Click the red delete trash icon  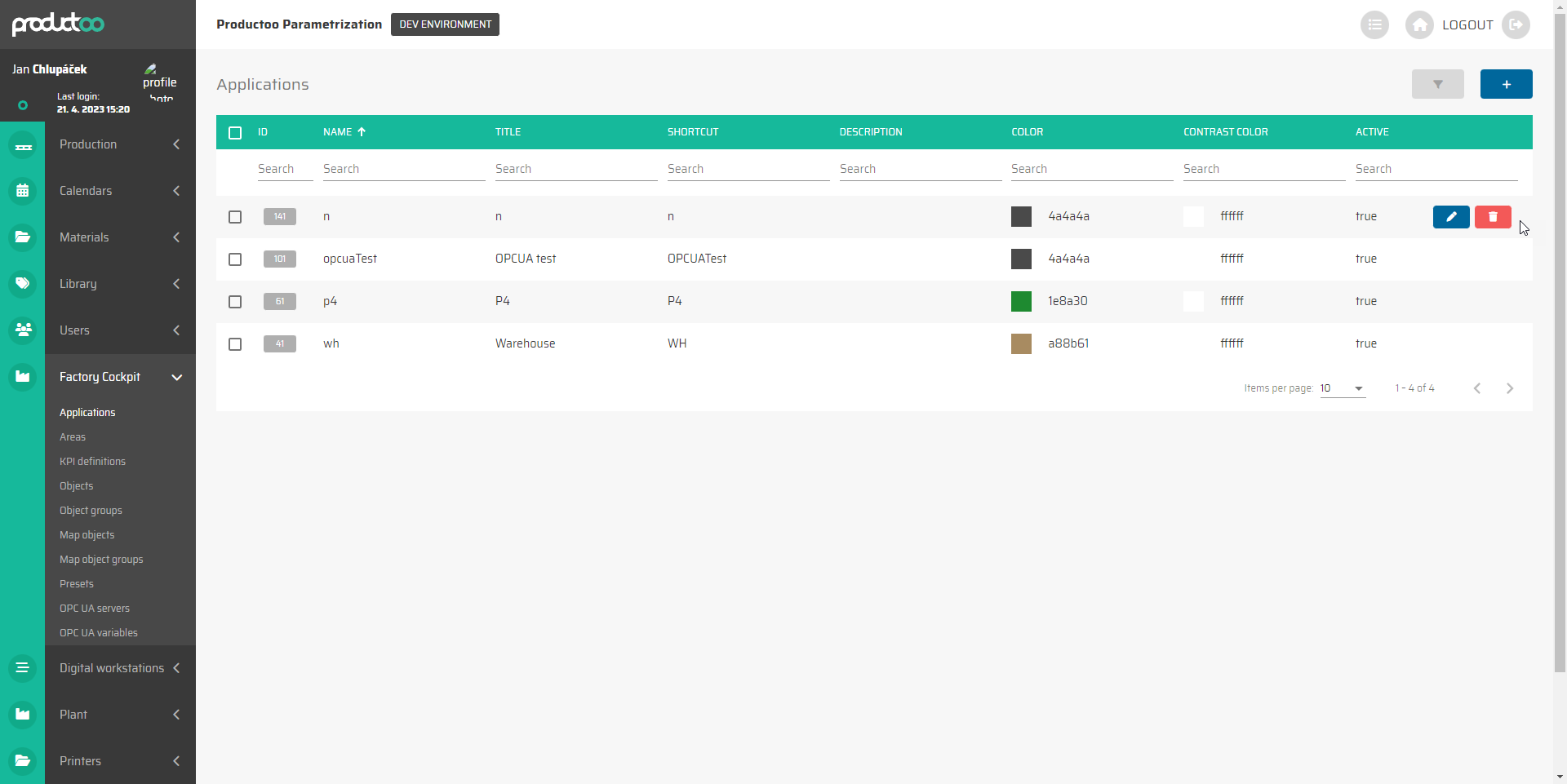click(1492, 217)
